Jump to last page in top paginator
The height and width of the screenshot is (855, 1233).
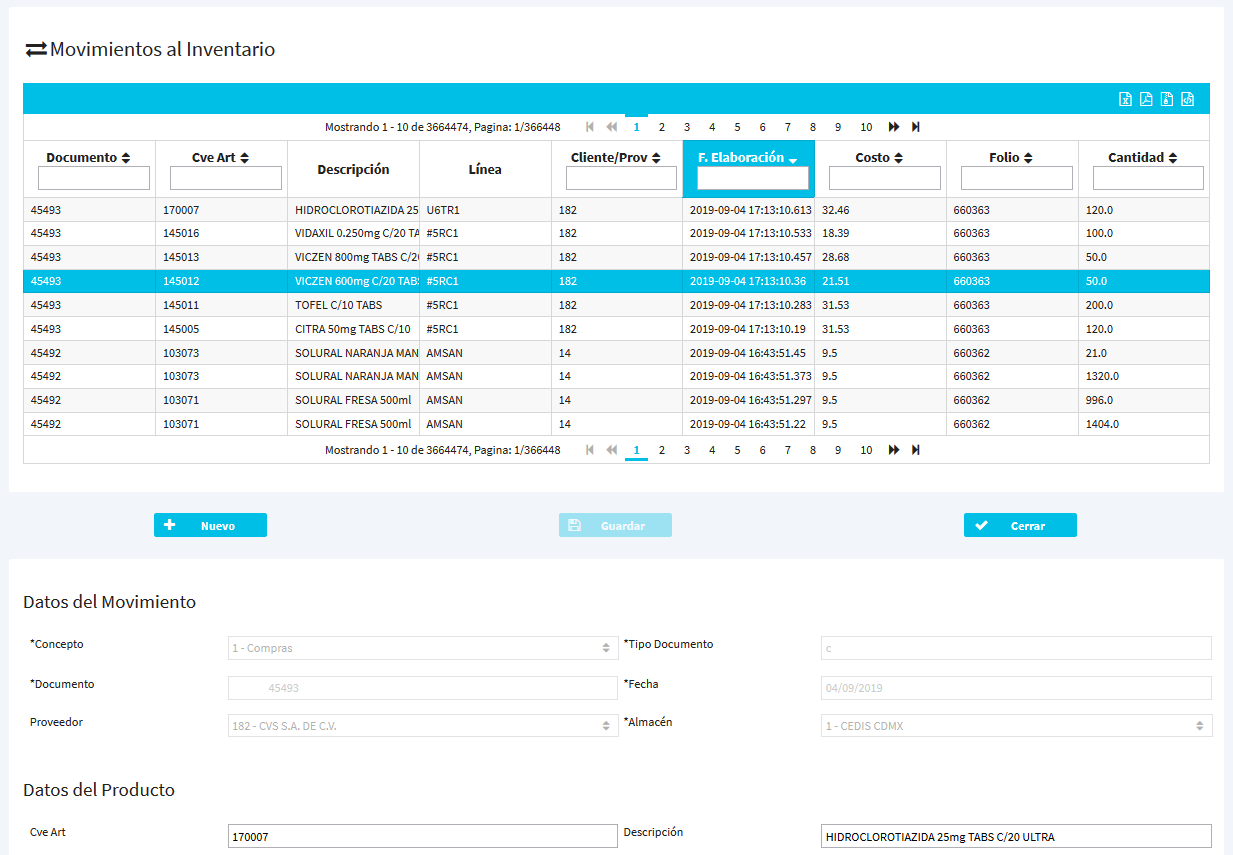[916, 127]
